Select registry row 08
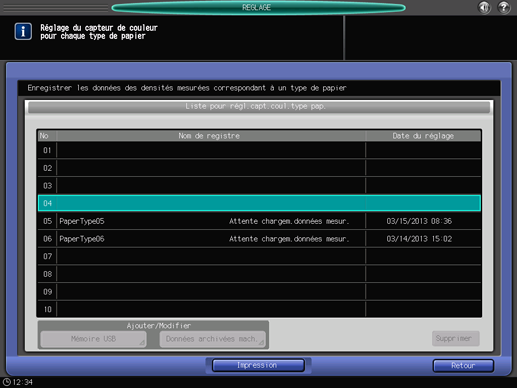Viewport: 517px width, 388px height. click(259, 274)
